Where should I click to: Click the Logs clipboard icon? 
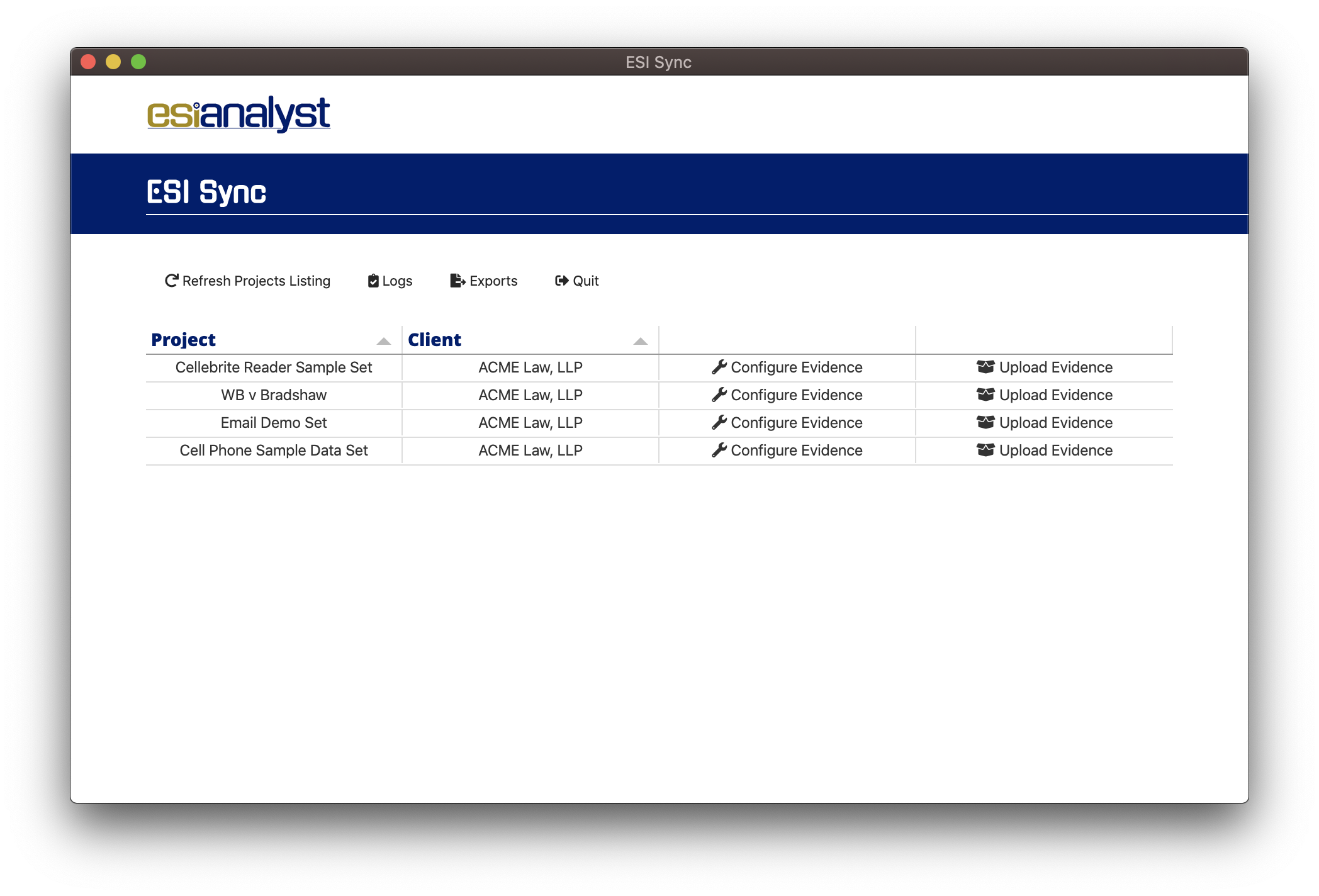[373, 281]
